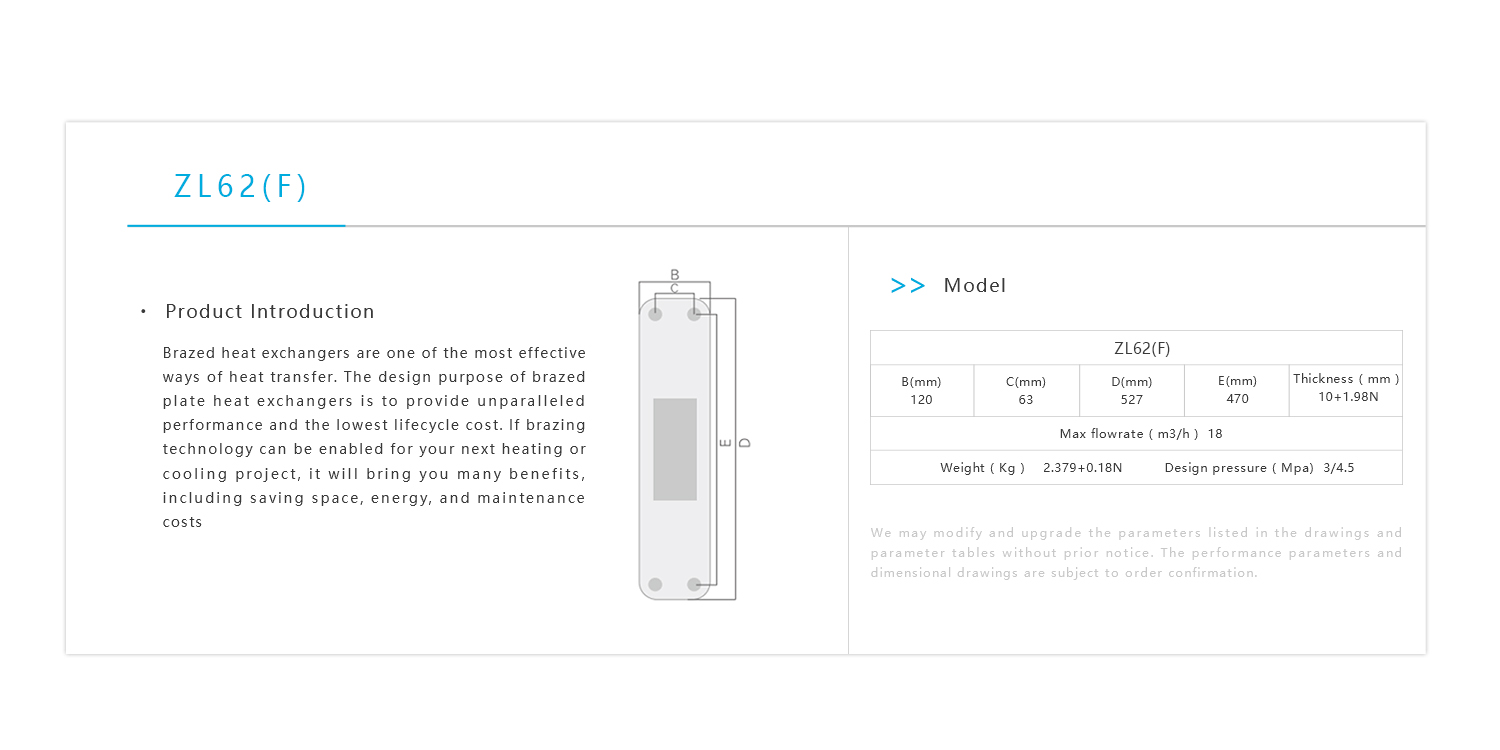Click the D dimension label beside the diagram
Viewport: 1500px width, 750px height.
[745, 442]
